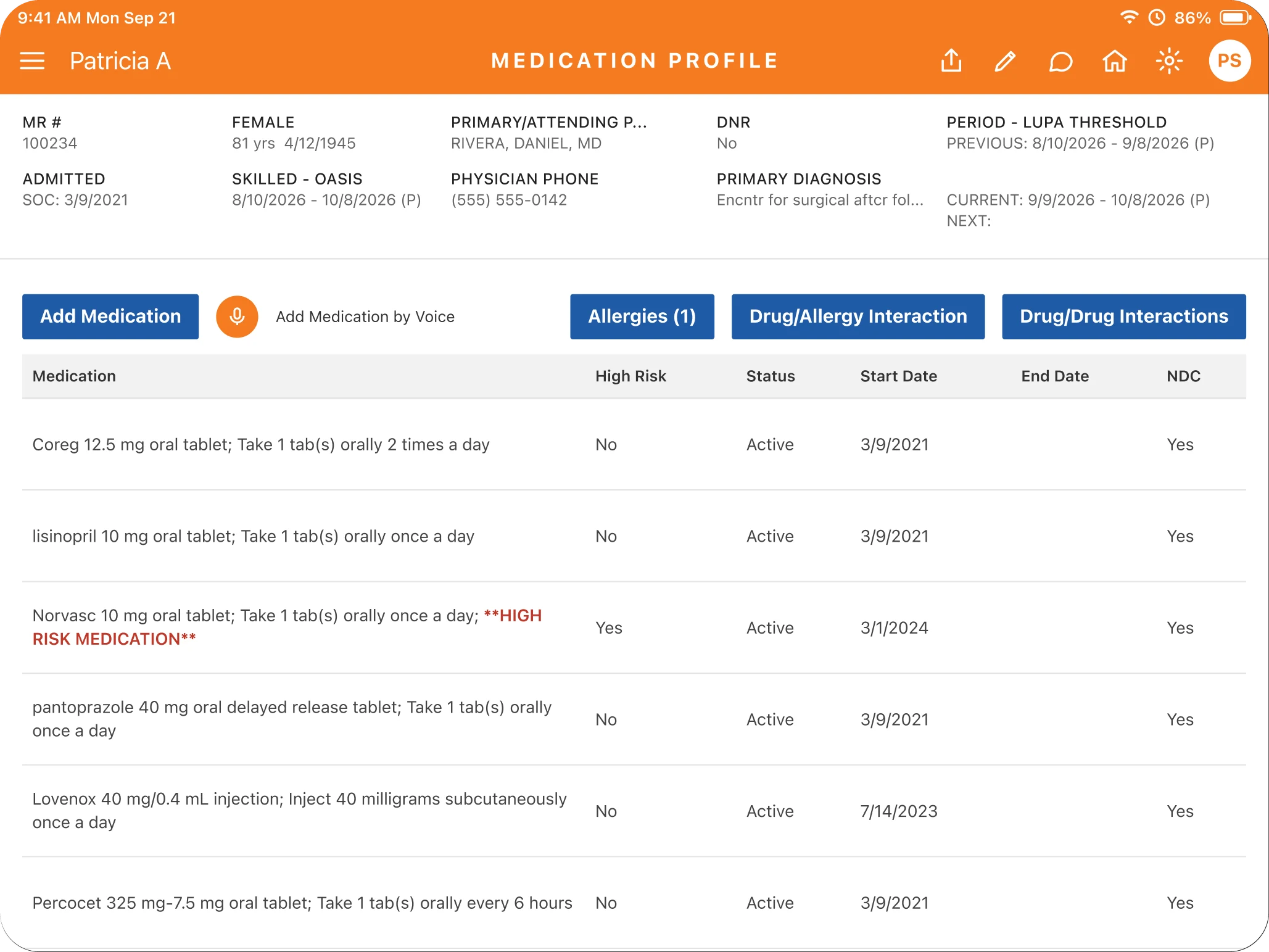Tap the RIVERA, DANIEL, MD physician name

tap(526, 143)
